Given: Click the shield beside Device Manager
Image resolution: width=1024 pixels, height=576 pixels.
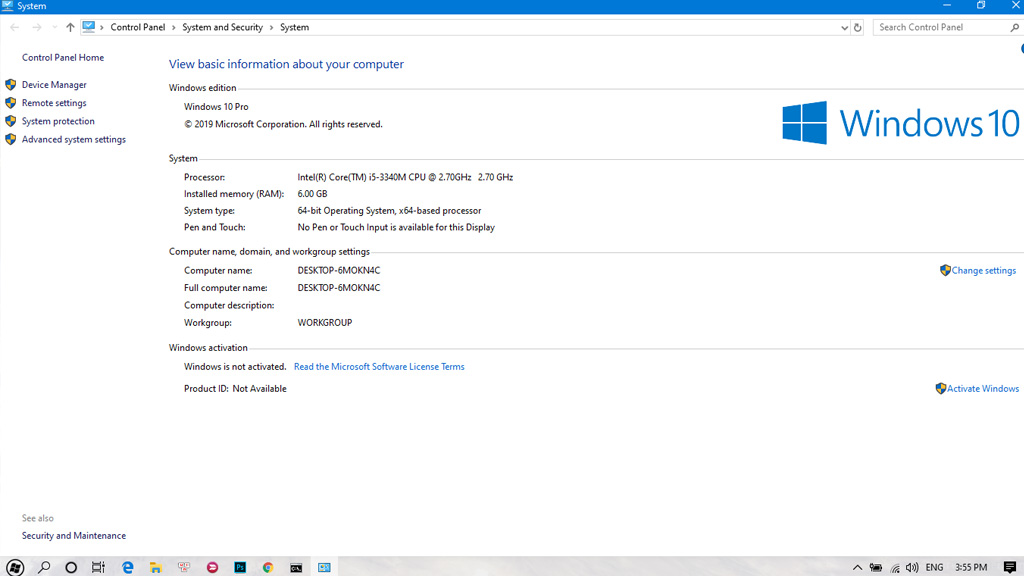Looking at the screenshot, I should 10,84.
